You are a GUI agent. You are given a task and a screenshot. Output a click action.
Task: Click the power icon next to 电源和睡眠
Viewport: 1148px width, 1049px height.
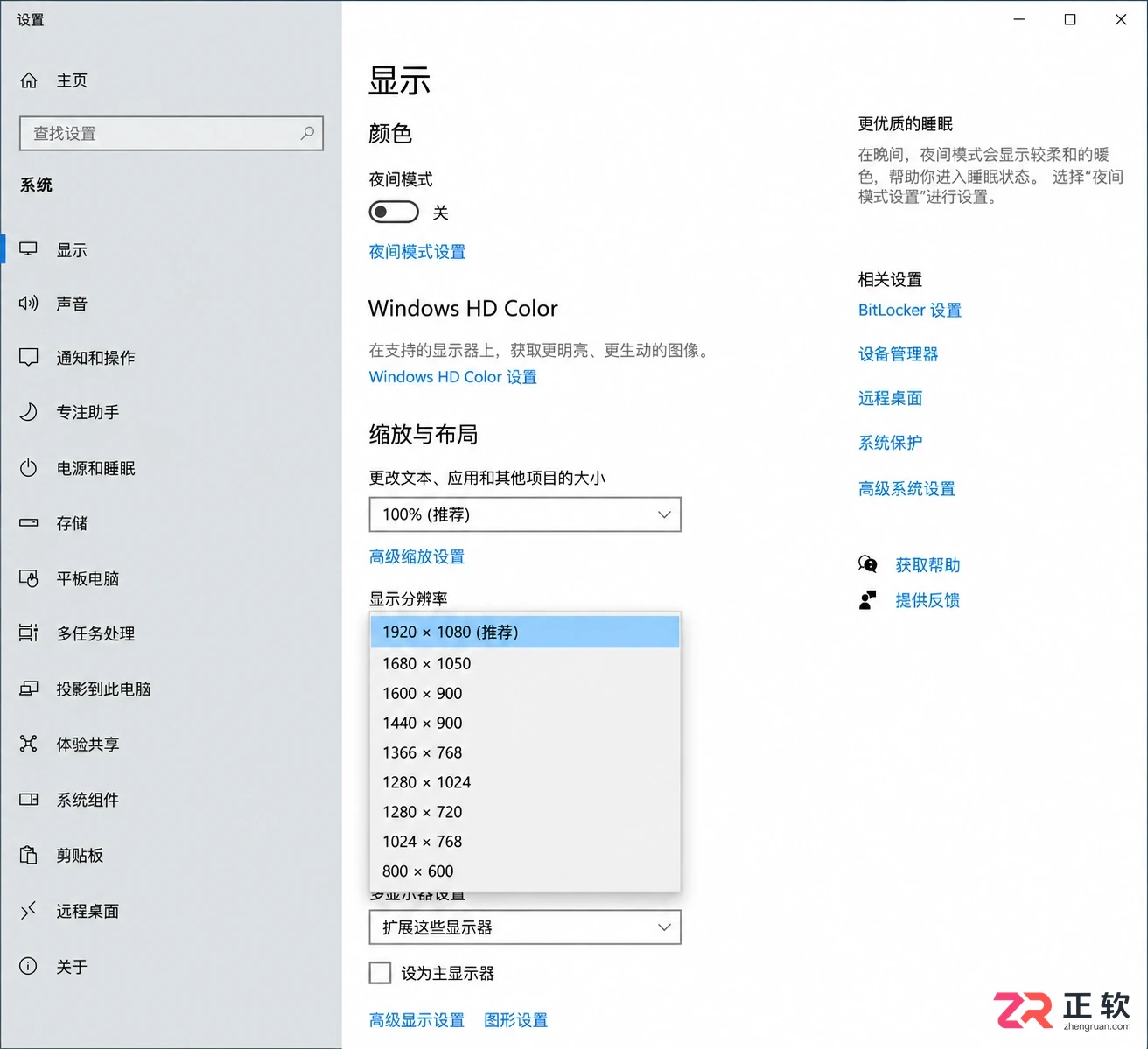click(29, 468)
